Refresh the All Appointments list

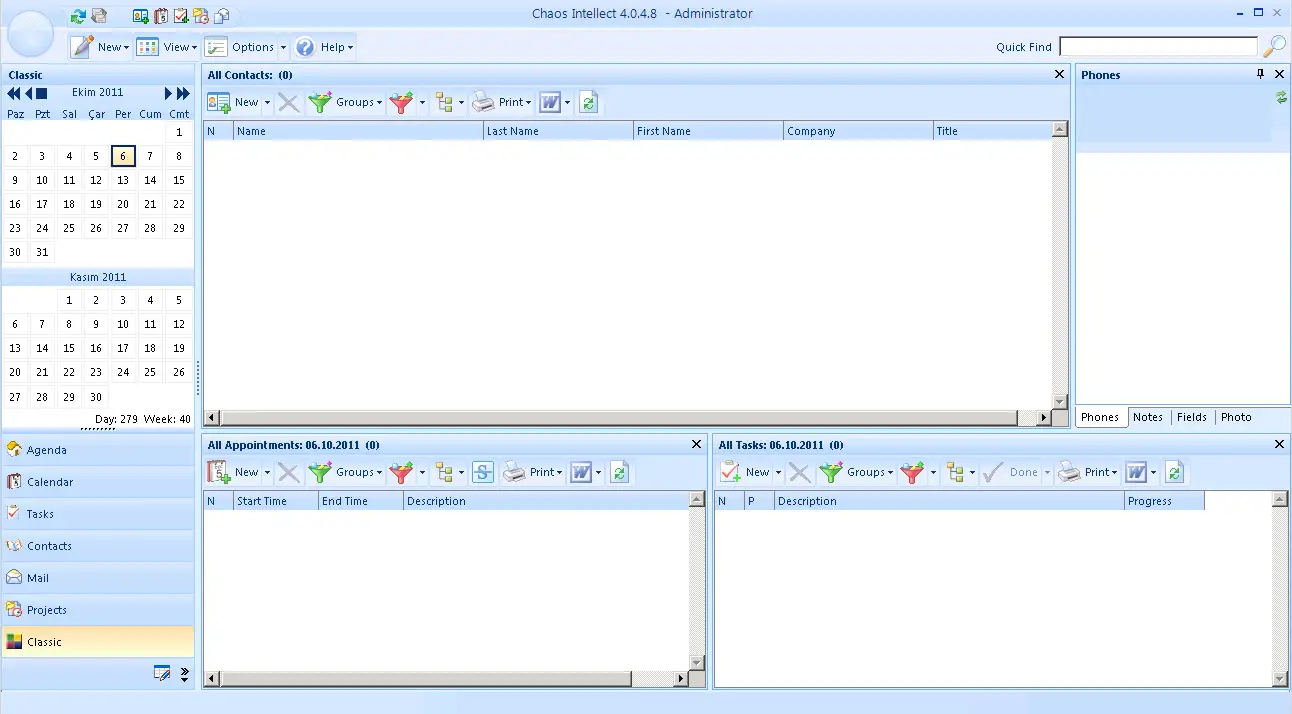620,472
